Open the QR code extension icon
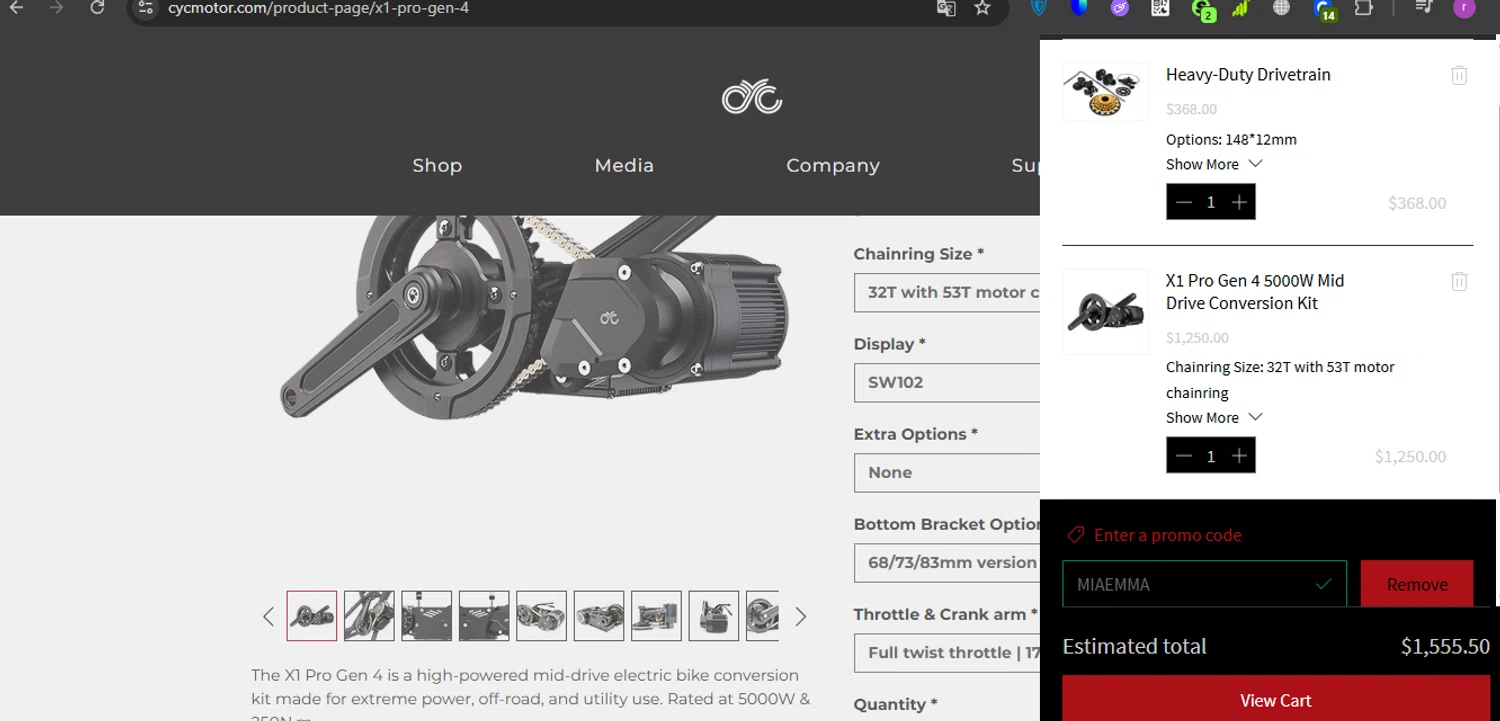The image size is (1500, 721). [x=1160, y=8]
